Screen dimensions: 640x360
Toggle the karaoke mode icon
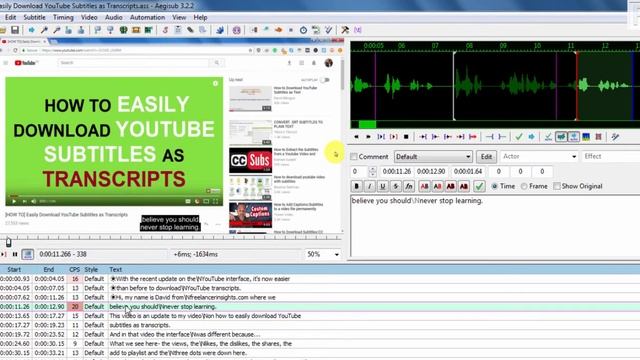pos(615,137)
